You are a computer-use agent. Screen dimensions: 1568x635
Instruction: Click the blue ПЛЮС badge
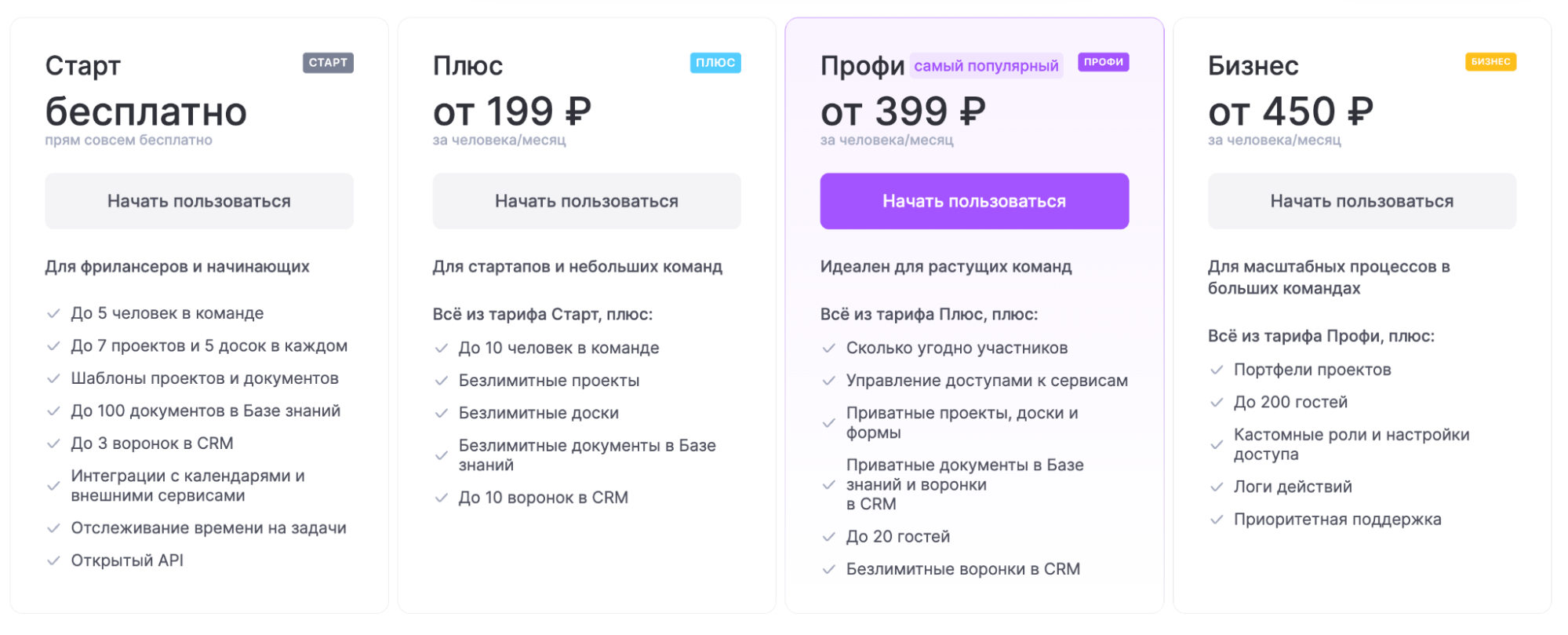point(715,63)
